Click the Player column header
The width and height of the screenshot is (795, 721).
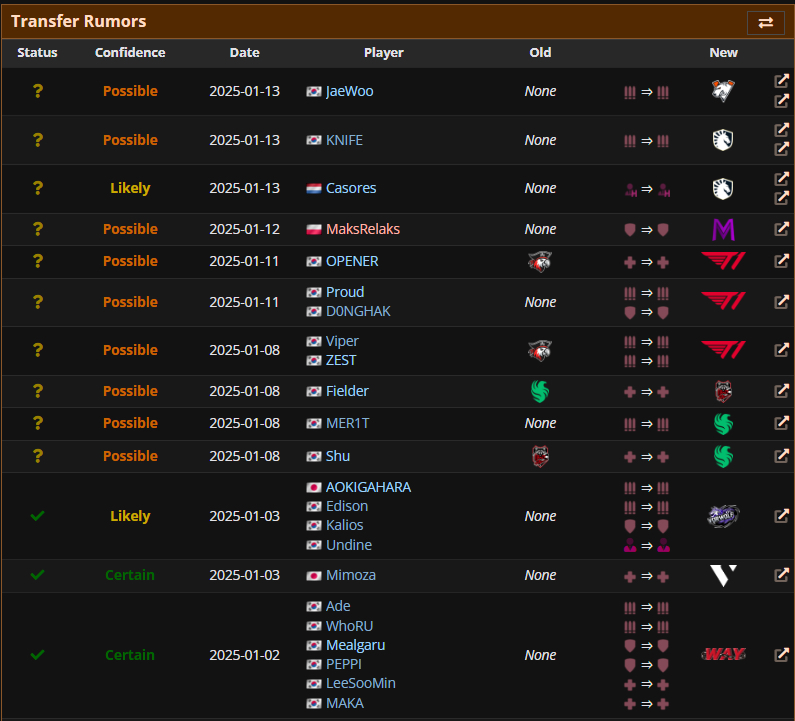(383, 53)
